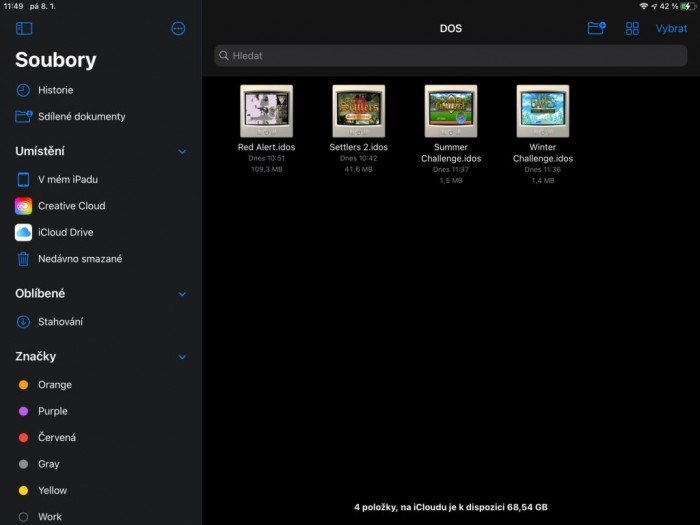Image resolution: width=700 pixels, height=525 pixels.
Task: Click the V mém iPadu device icon
Action: coord(23,179)
